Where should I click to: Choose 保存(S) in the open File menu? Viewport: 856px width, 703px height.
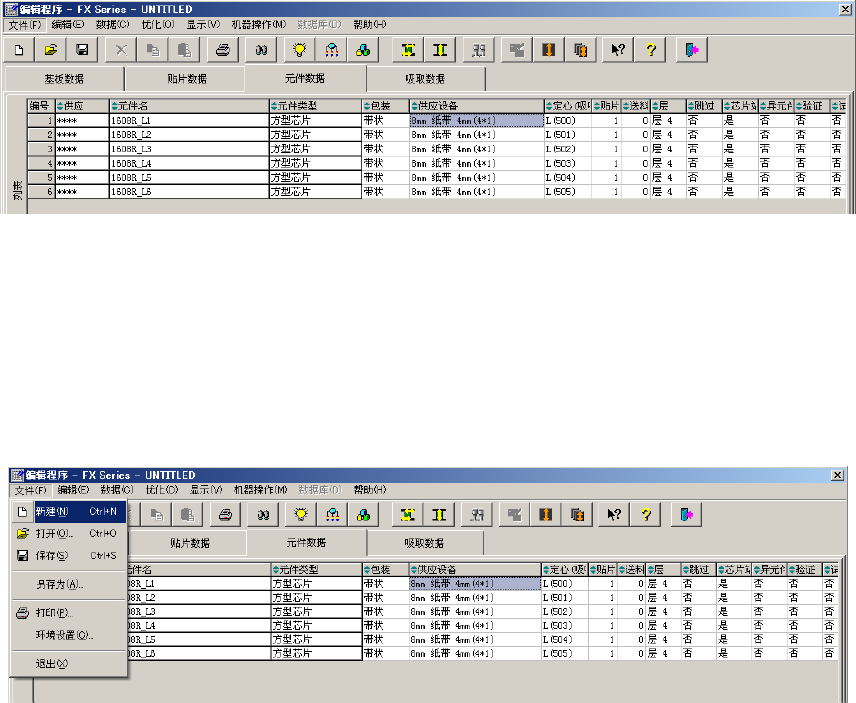[x=69, y=556]
